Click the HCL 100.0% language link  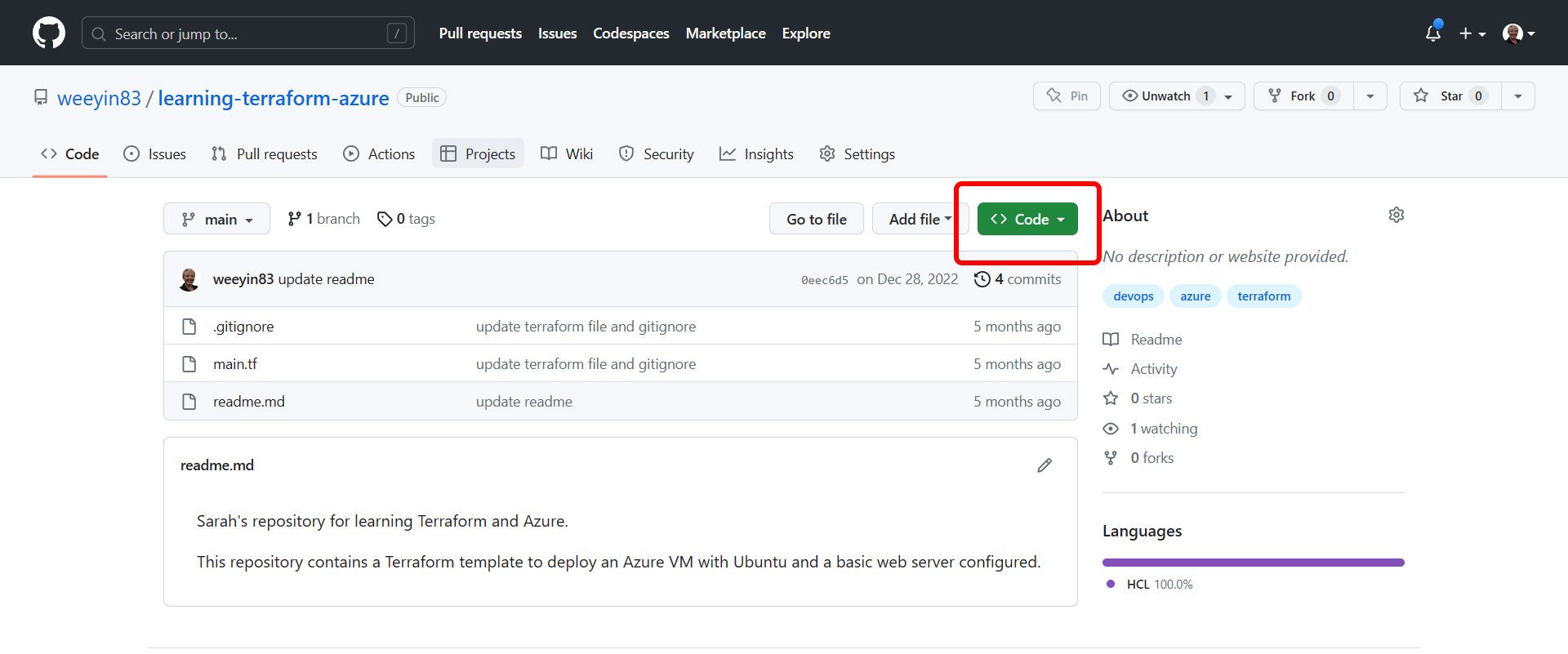[x=1150, y=585]
